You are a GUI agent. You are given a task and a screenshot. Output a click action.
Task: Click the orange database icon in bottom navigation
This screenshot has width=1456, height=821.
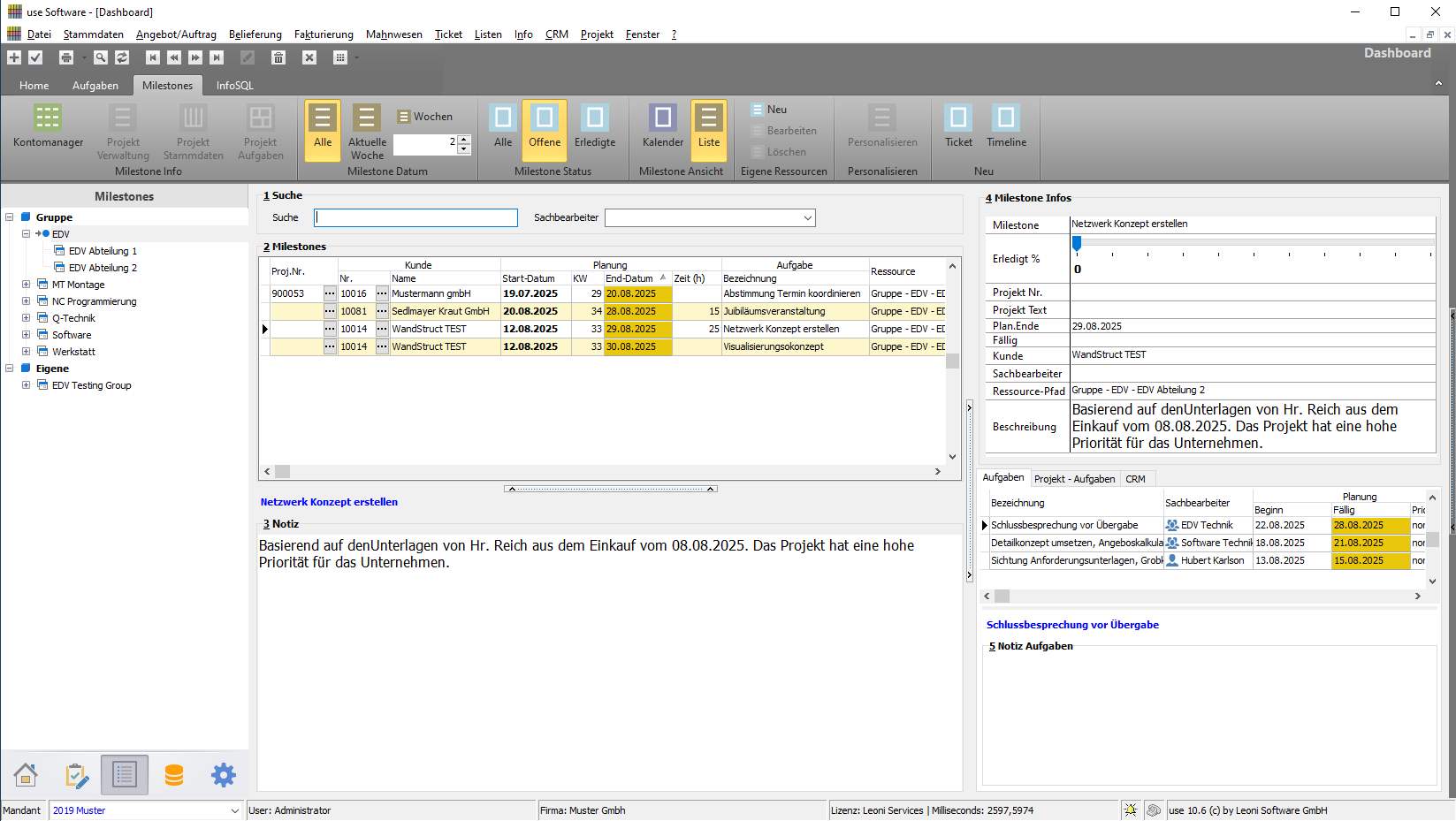click(174, 775)
